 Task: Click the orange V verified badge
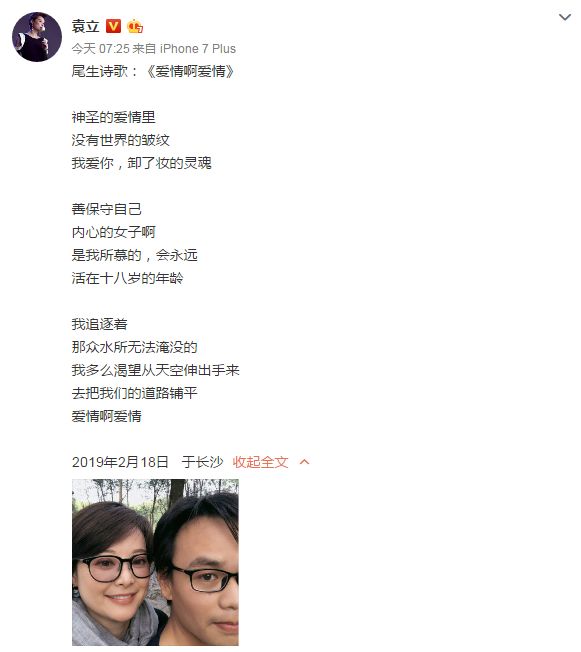[113, 26]
